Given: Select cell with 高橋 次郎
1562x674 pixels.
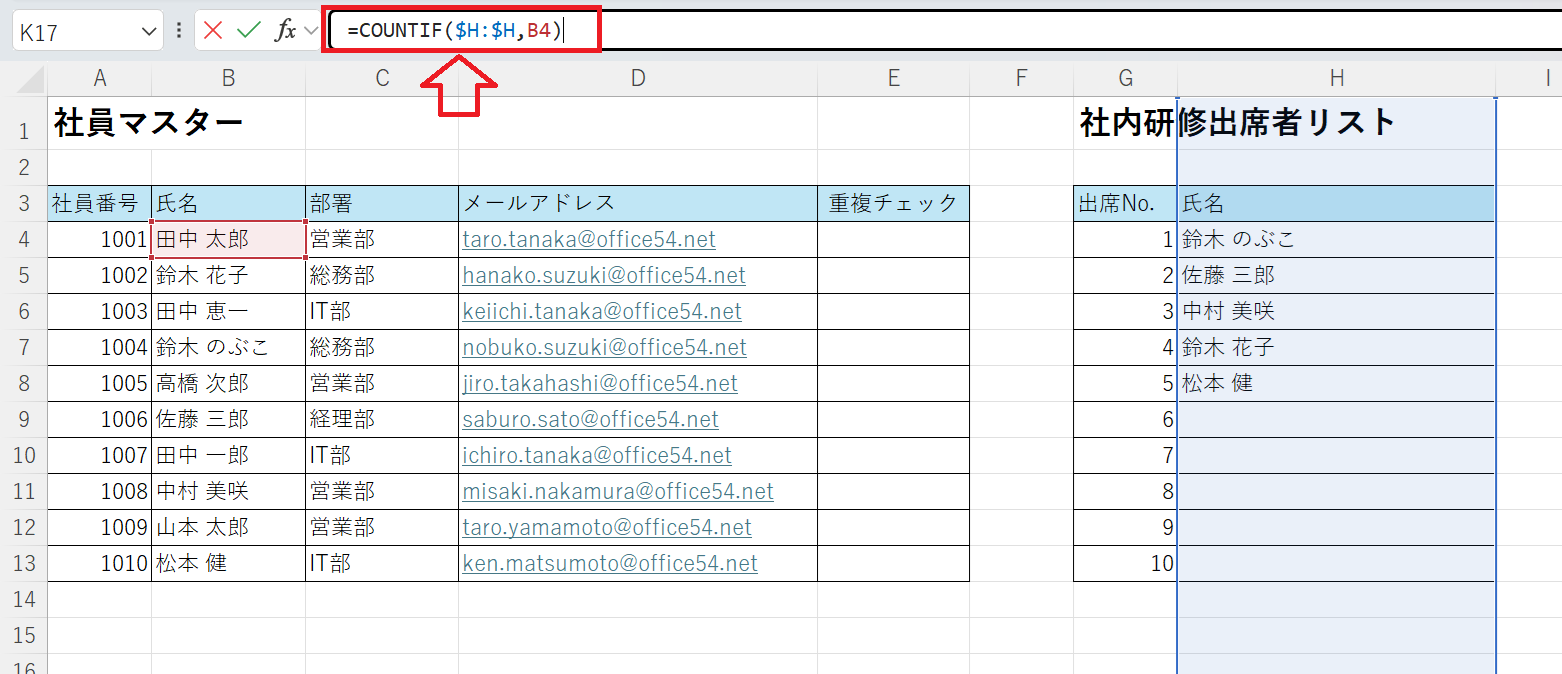Looking at the screenshot, I should point(229,383).
